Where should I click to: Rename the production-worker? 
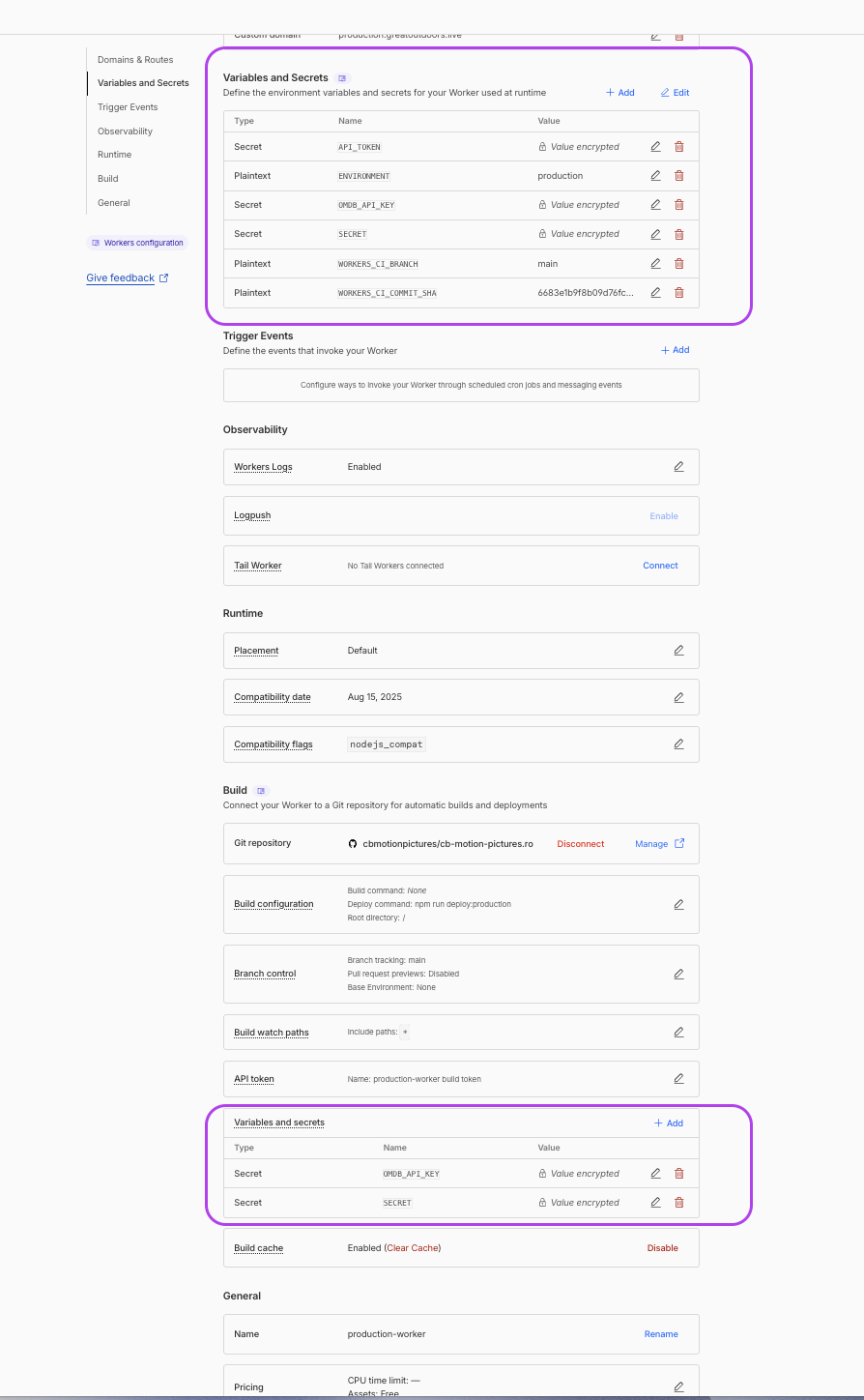(661, 1334)
